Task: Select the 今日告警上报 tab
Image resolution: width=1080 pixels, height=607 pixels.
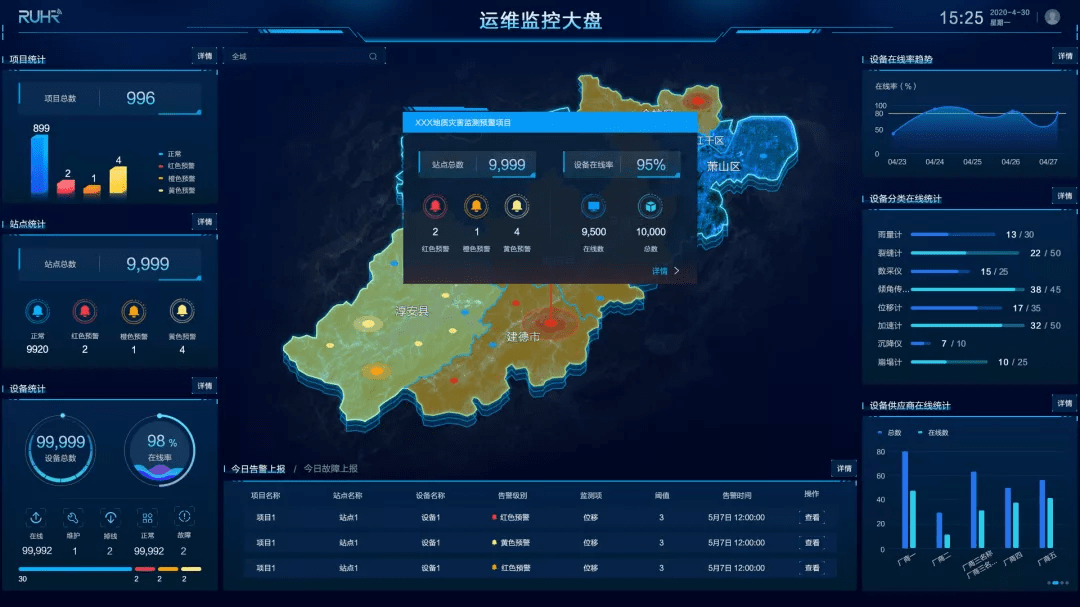Action: 258,469
